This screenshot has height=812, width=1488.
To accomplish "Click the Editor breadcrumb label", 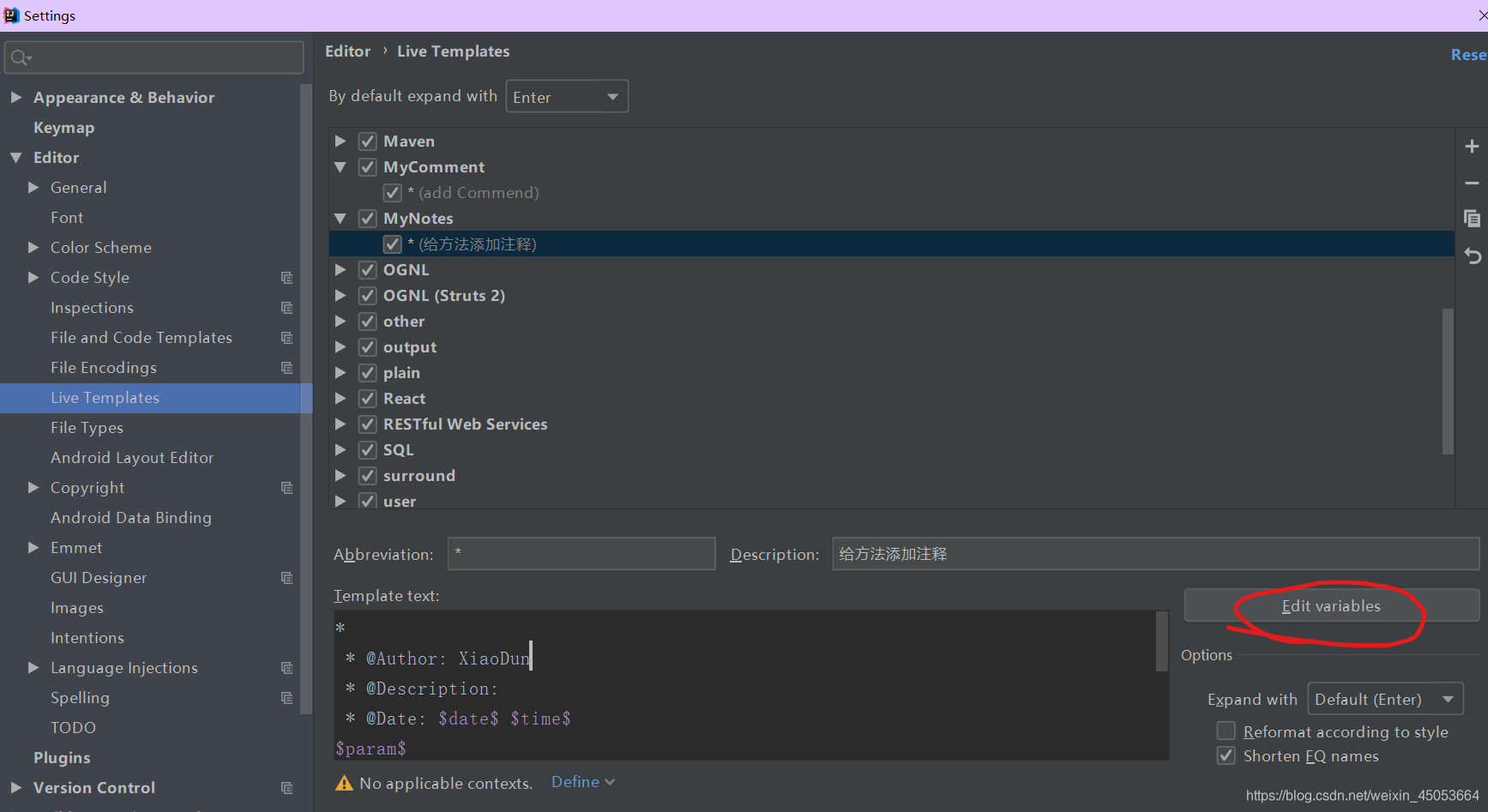I will [348, 51].
